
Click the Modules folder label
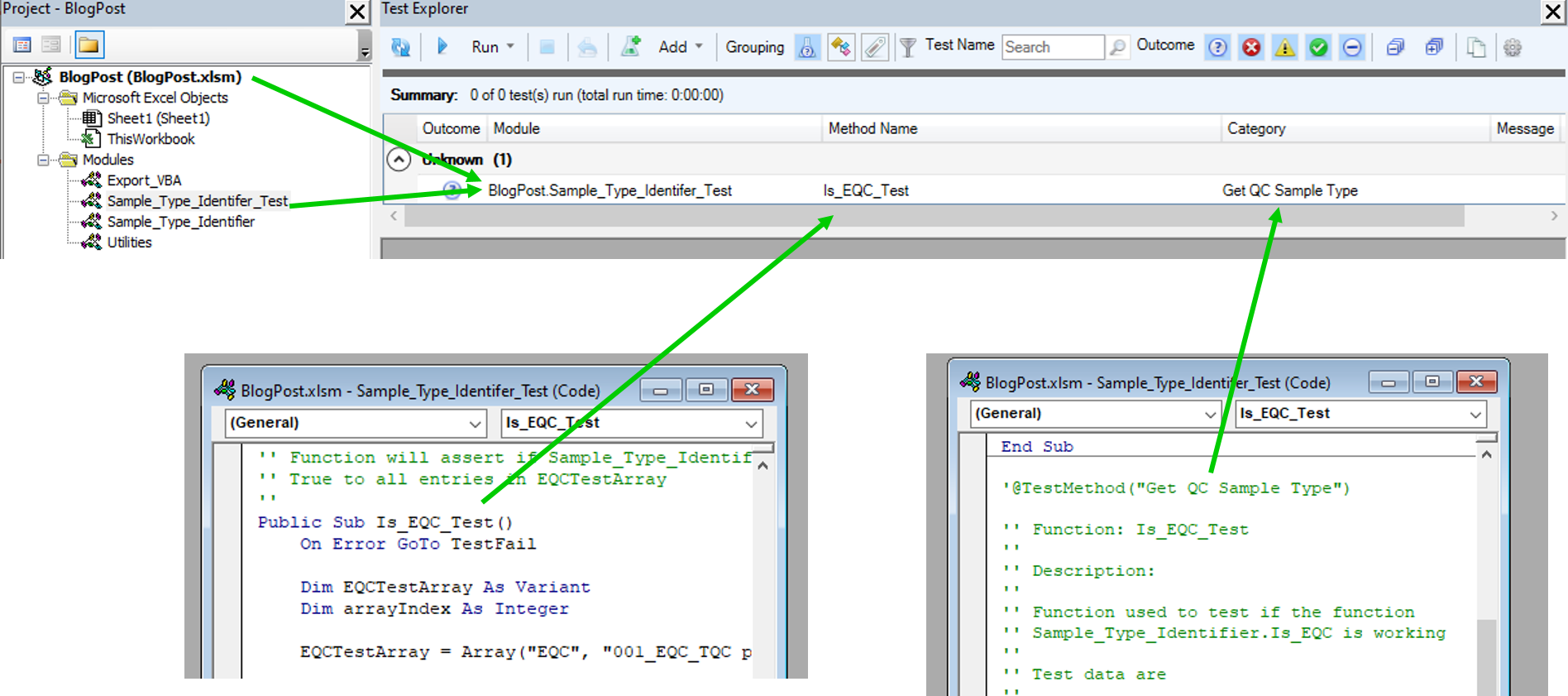(108, 160)
